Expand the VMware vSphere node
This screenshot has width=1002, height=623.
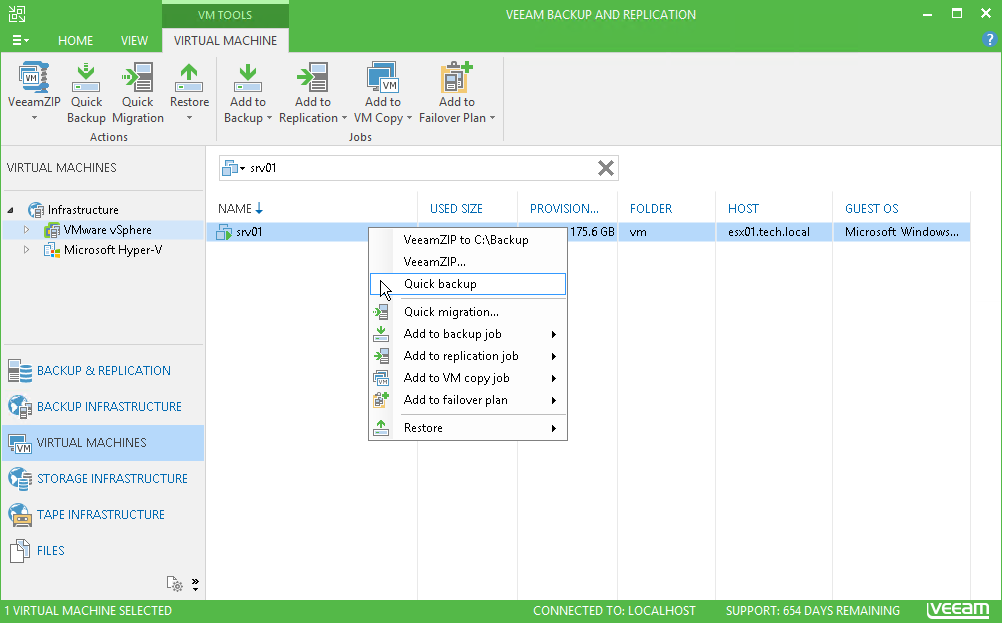coord(26,229)
